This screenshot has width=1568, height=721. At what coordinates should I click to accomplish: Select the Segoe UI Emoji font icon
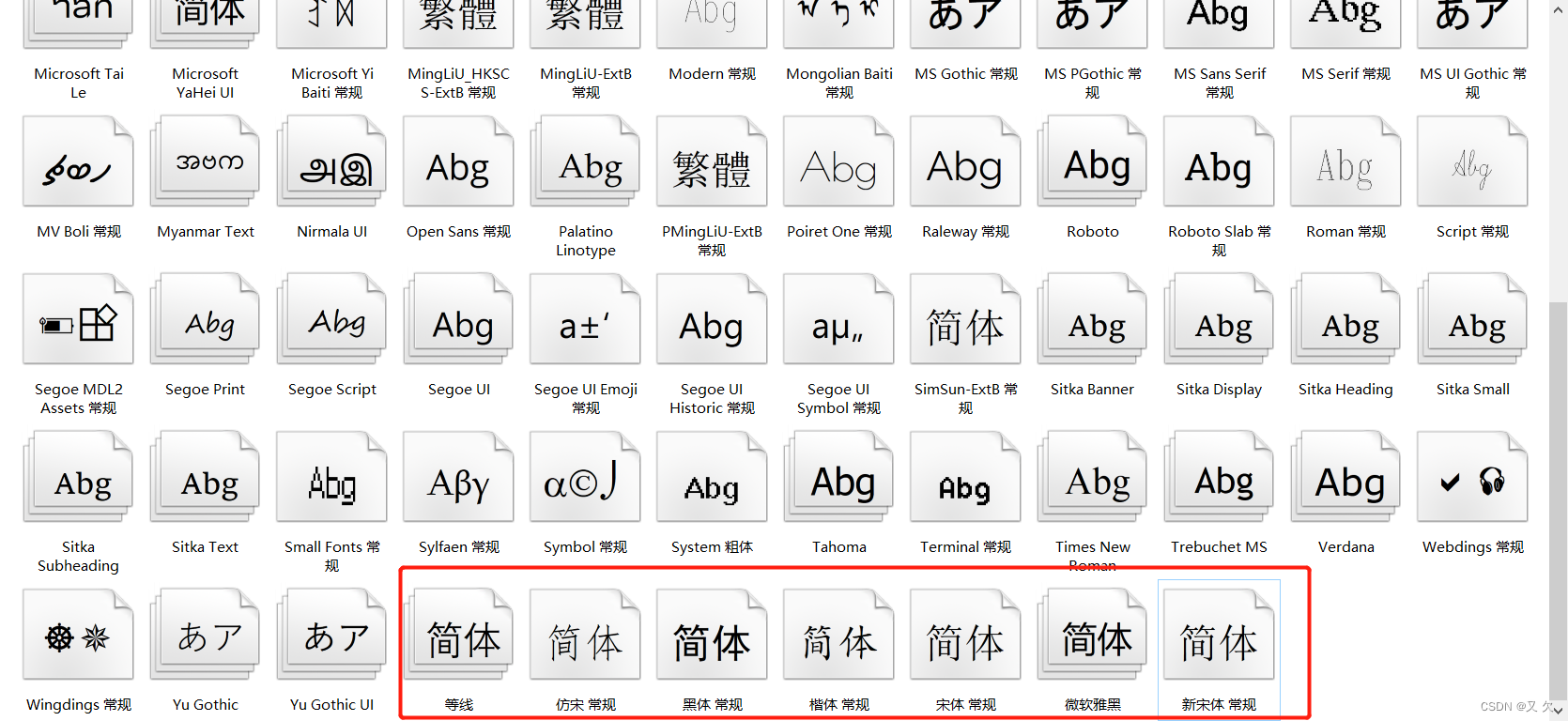click(585, 318)
